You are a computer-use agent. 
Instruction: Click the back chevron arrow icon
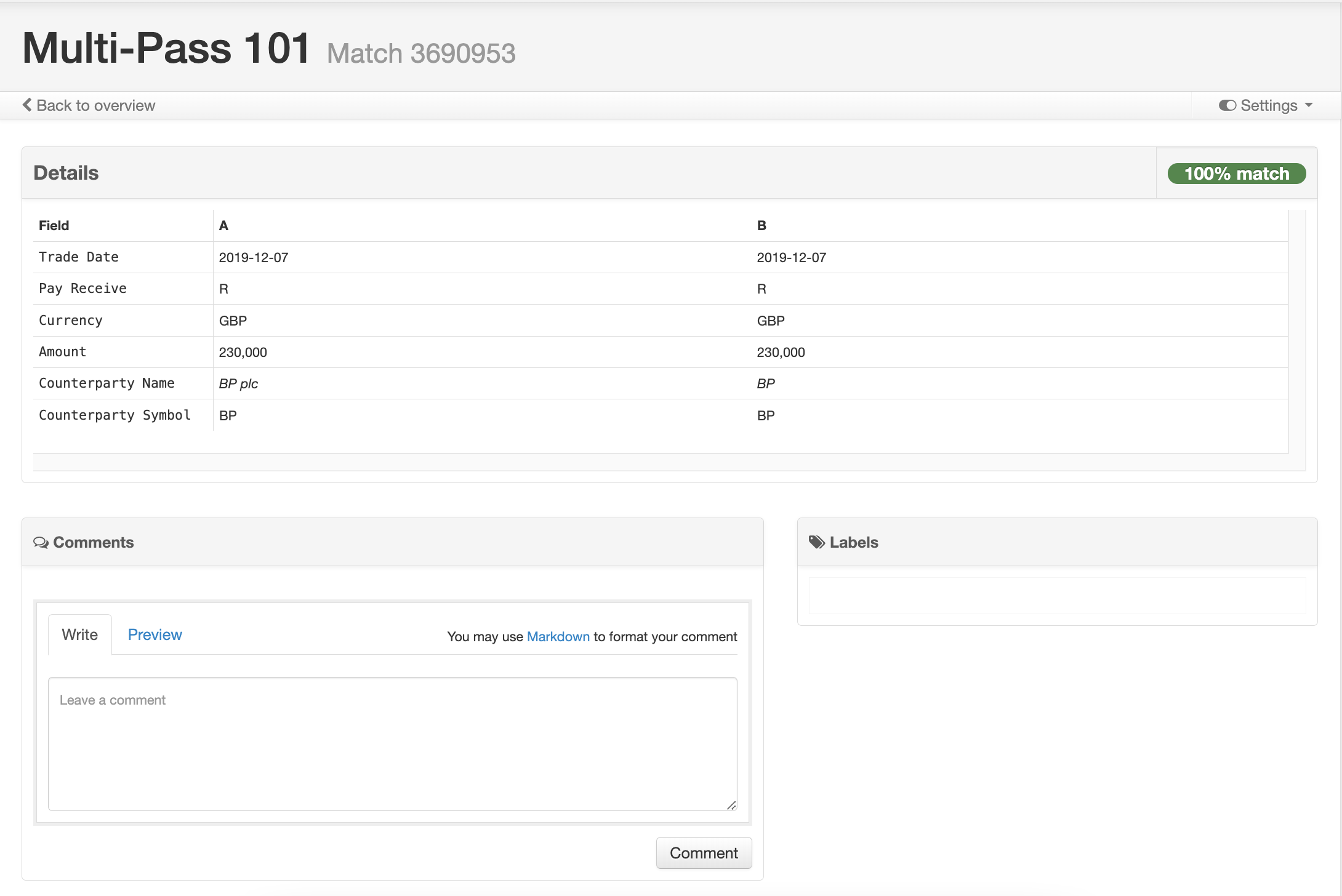coord(27,105)
